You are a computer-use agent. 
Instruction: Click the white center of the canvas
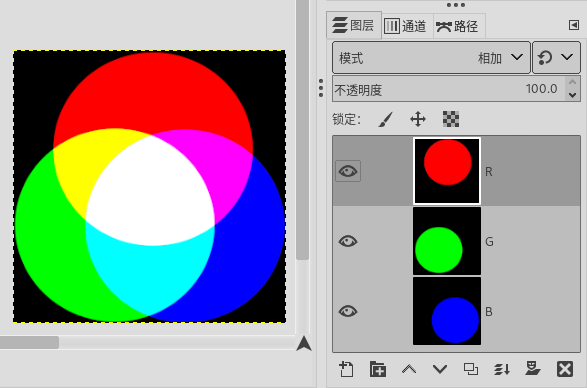pos(150,191)
